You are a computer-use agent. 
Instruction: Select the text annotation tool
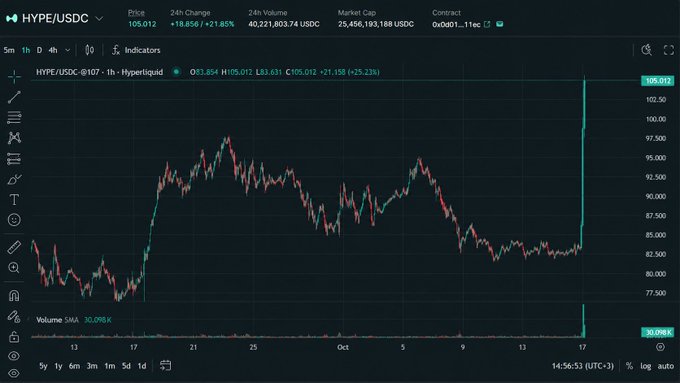click(14, 200)
